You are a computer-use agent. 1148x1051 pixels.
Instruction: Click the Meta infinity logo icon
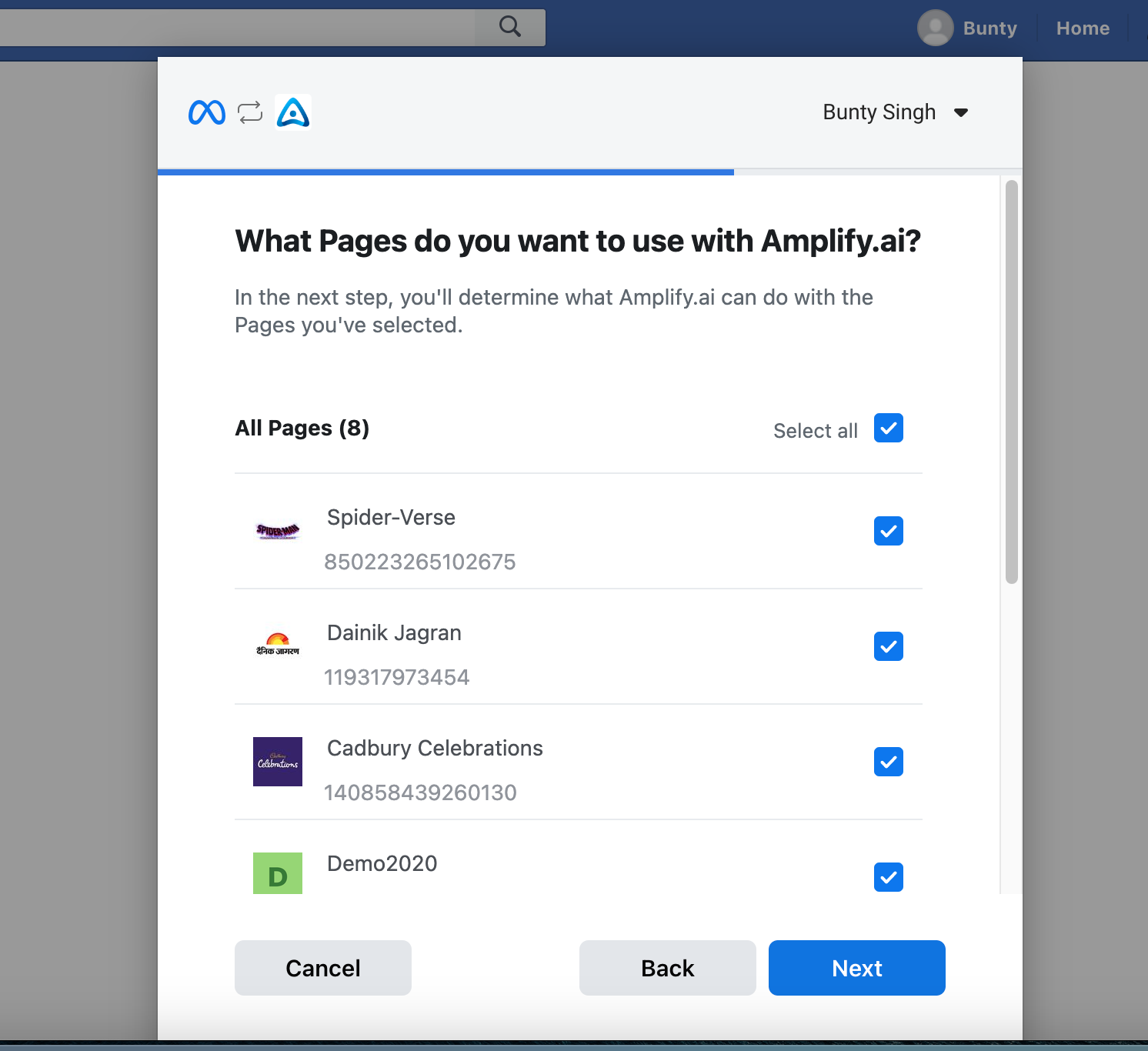[207, 113]
